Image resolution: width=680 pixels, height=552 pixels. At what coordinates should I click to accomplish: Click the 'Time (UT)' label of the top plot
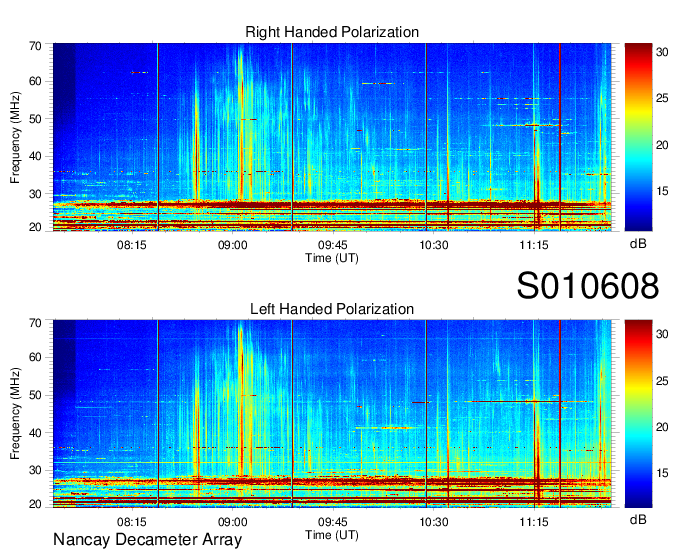point(332,258)
